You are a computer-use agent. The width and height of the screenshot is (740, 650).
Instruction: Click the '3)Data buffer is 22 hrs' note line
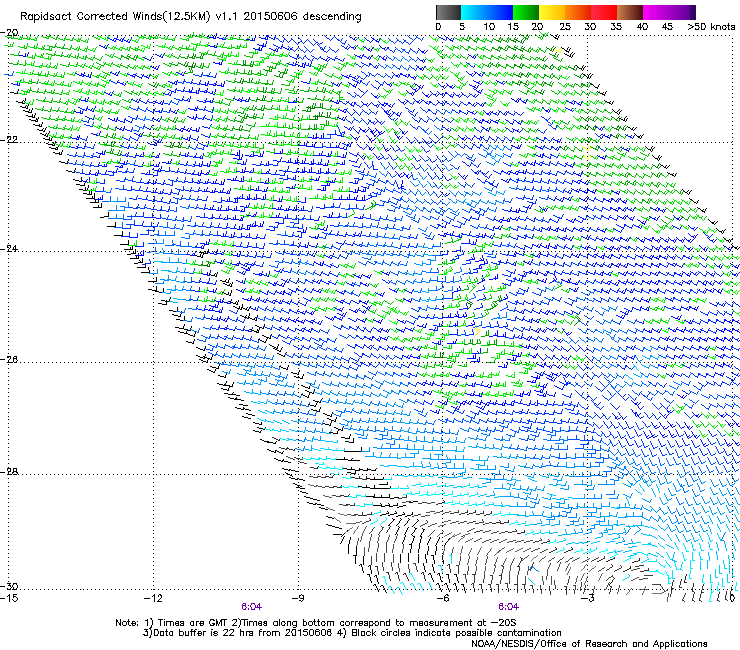tap(352, 633)
